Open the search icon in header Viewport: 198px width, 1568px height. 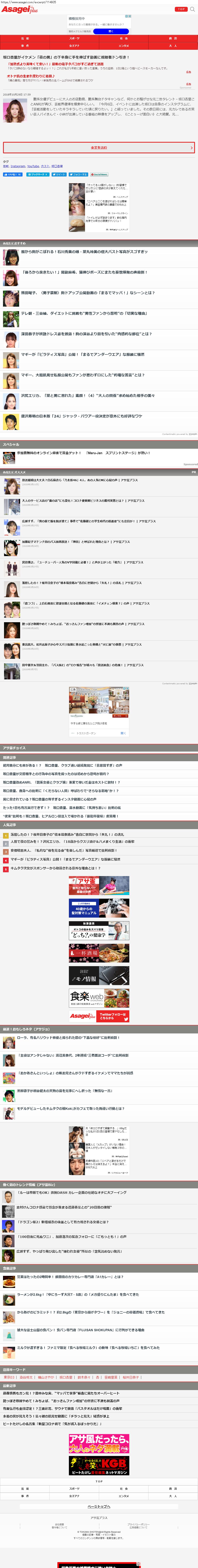193,9
